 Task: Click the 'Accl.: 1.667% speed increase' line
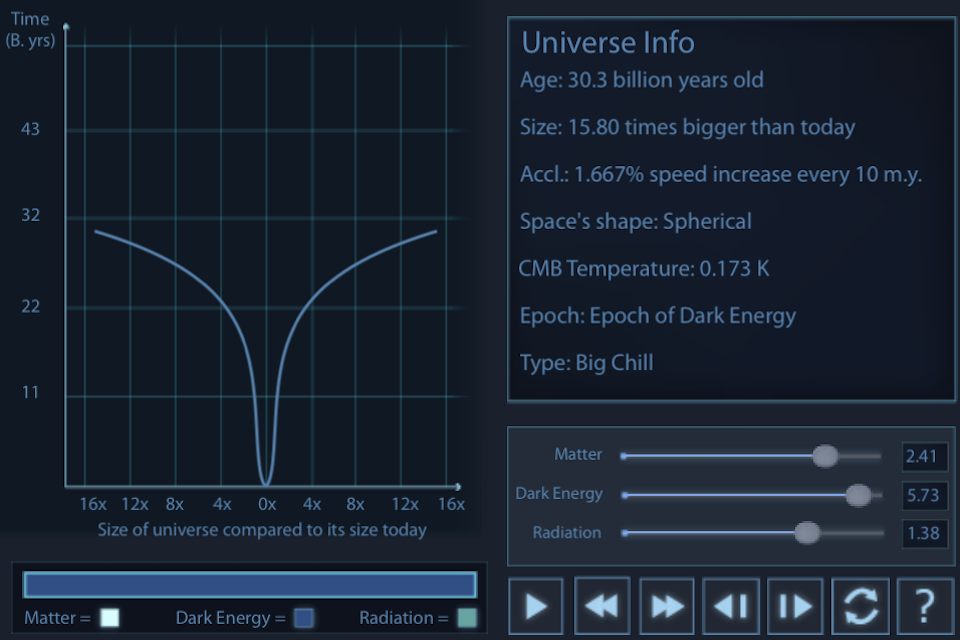(x=721, y=175)
